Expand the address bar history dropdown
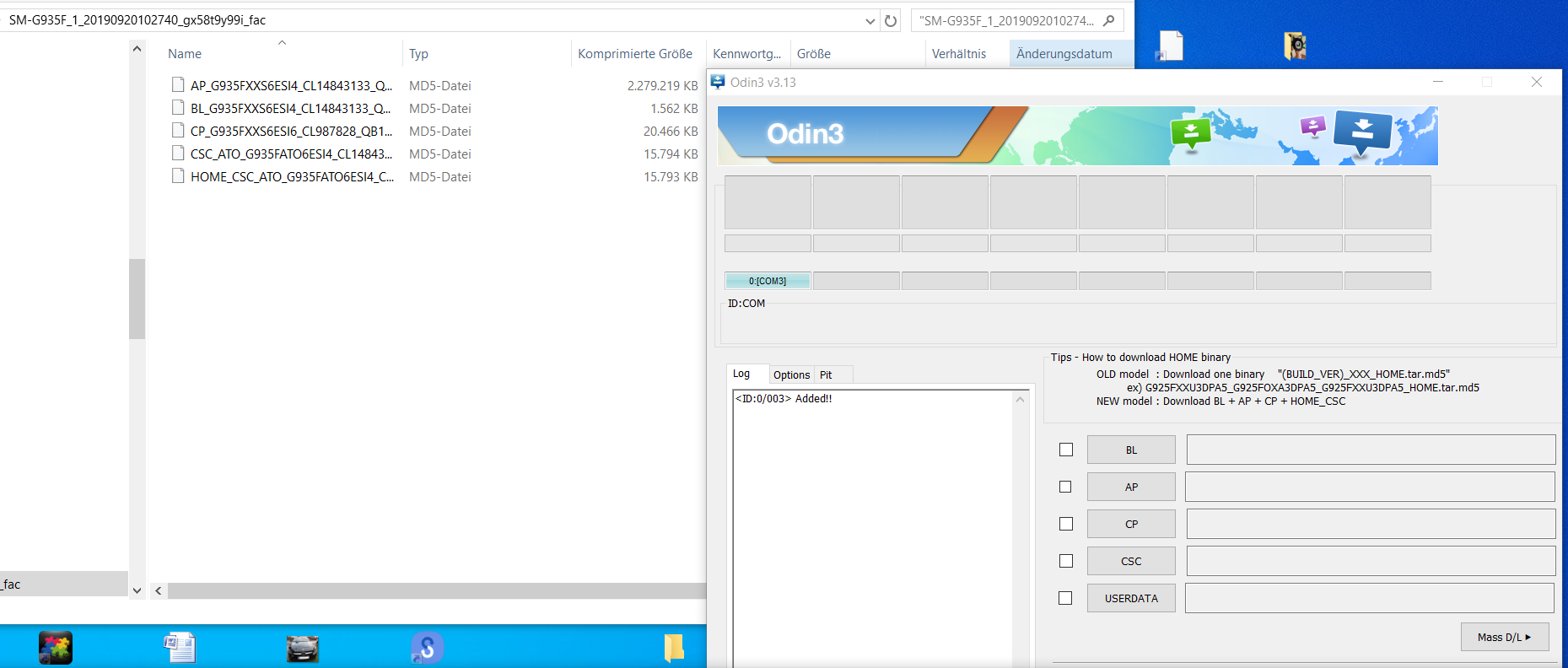This screenshot has width=1568, height=668. (870, 21)
